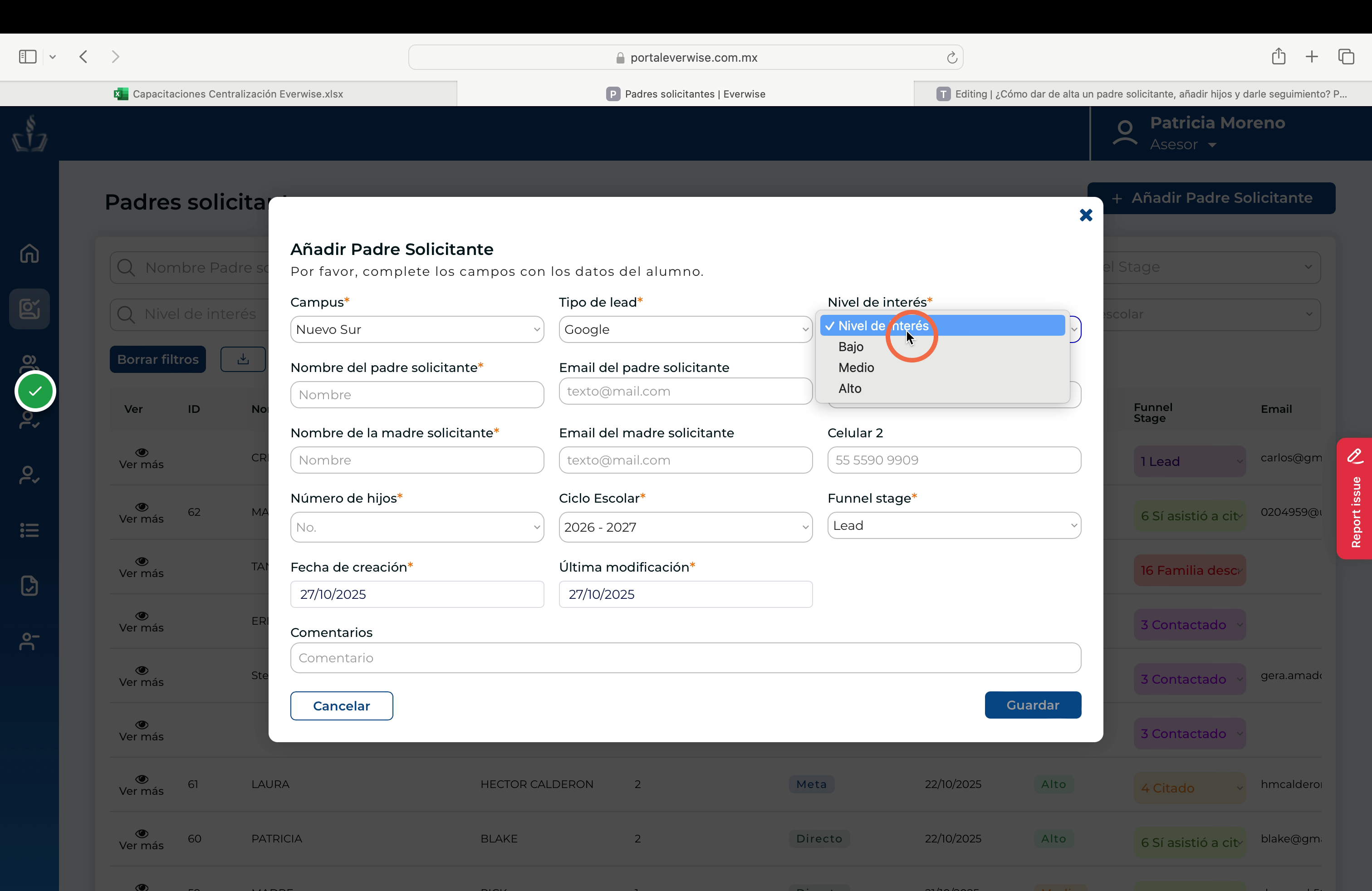The width and height of the screenshot is (1372, 891).
Task: Click the Cancelar button
Action: (x=342, y=706)
